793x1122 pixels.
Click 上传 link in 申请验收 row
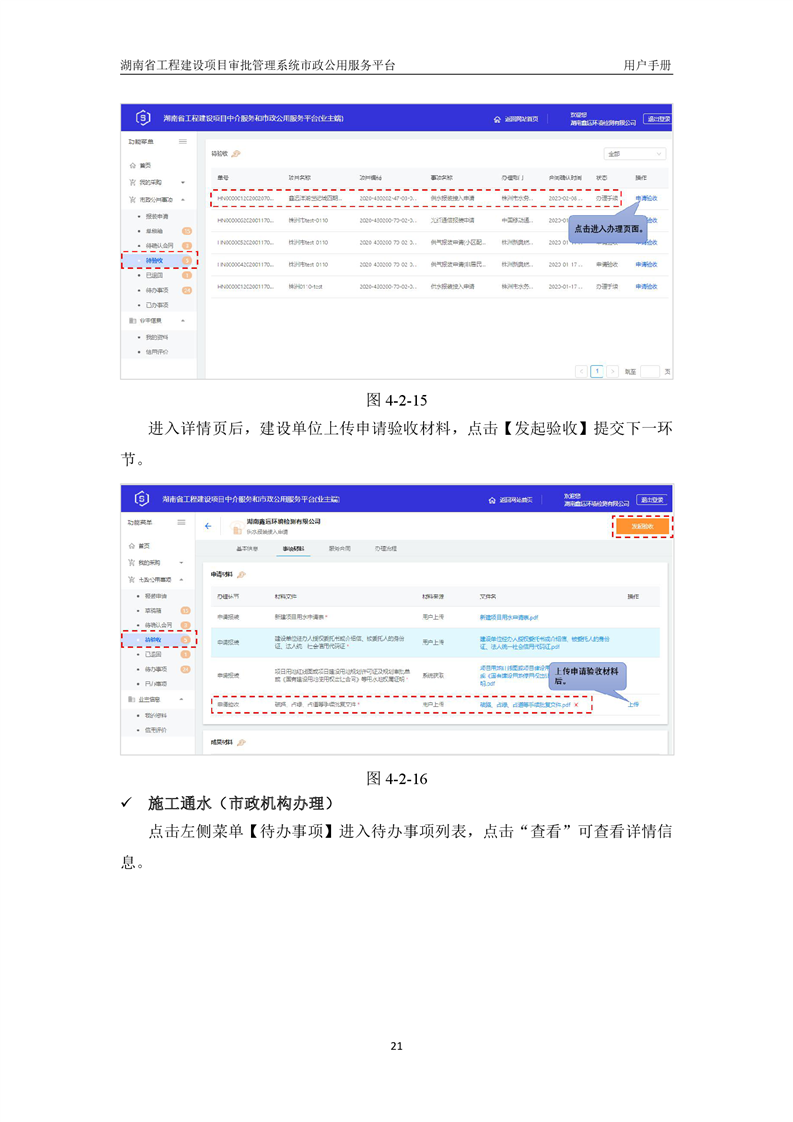point(633,705)
